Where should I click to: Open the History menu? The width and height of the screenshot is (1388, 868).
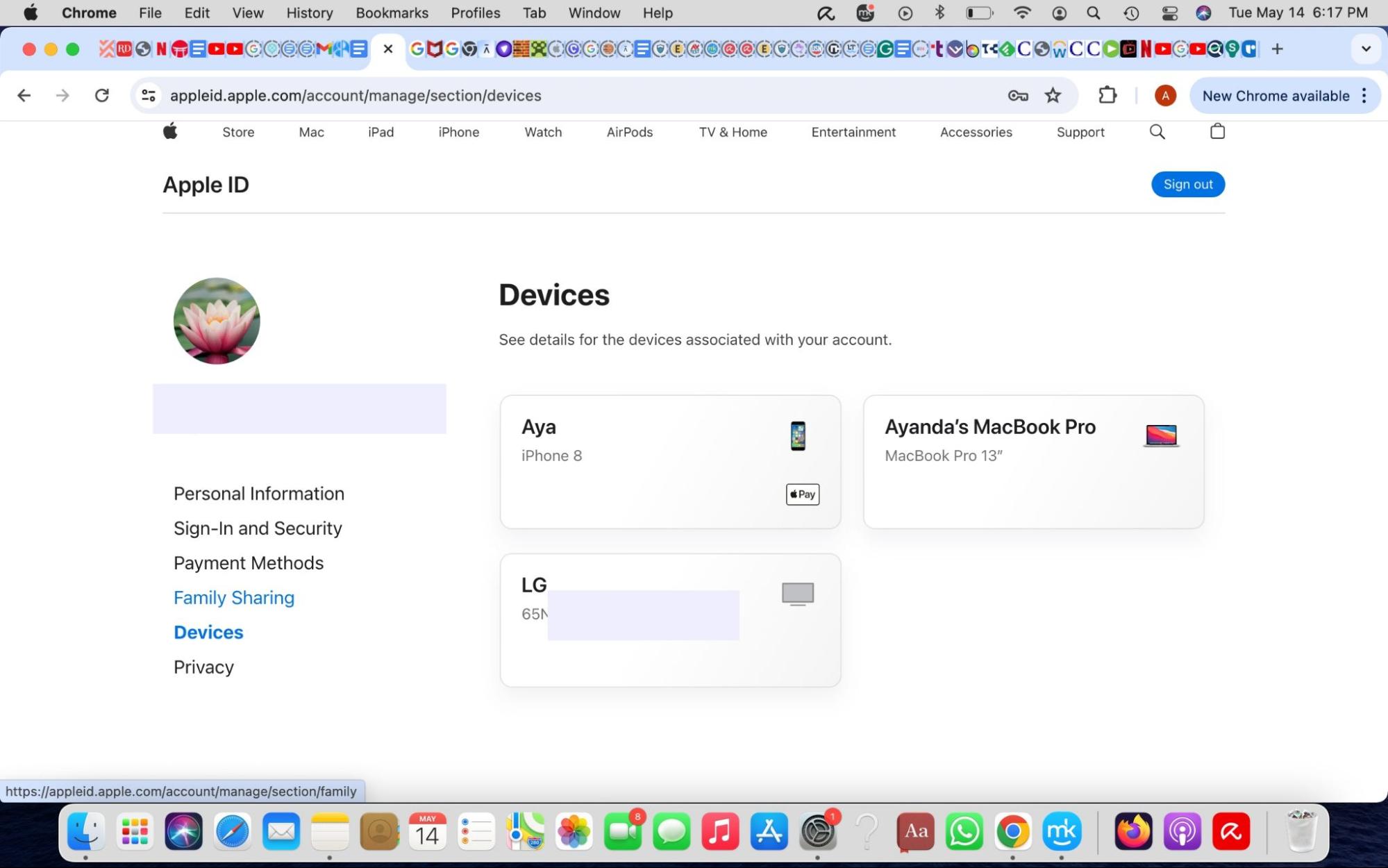click(x=309, y=12)
